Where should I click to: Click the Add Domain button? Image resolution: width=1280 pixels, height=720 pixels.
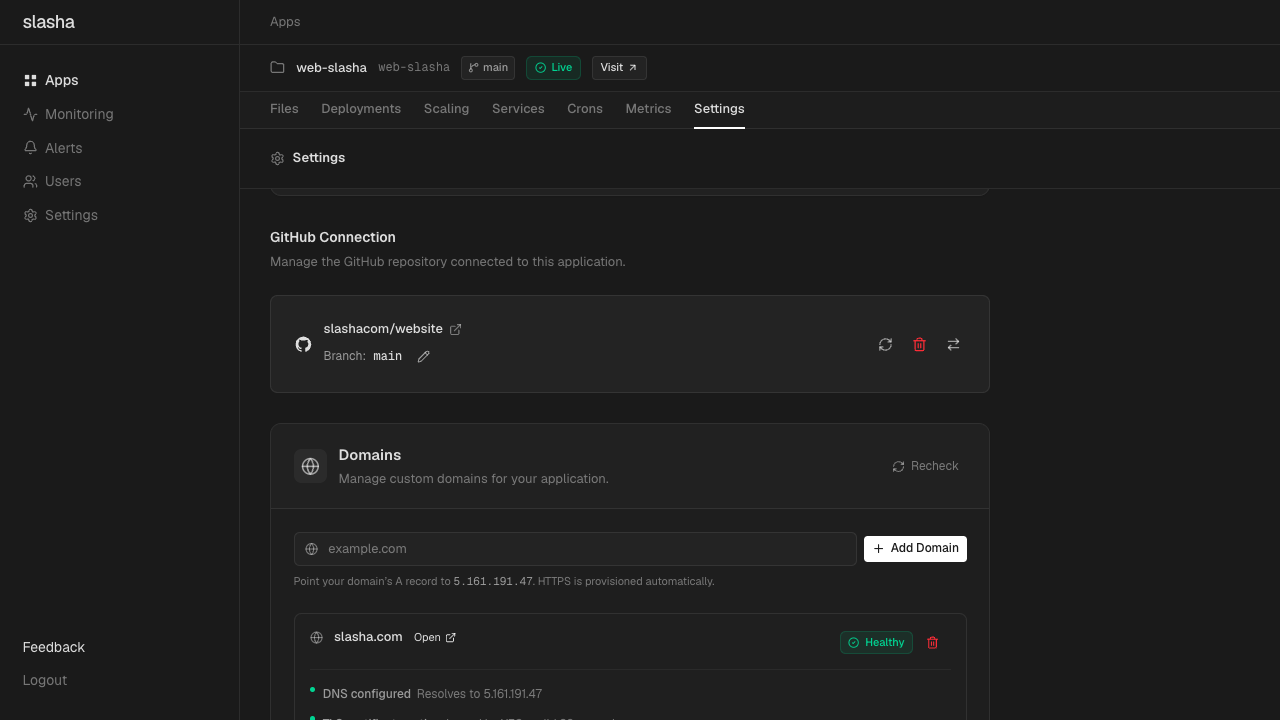(915, 548)
